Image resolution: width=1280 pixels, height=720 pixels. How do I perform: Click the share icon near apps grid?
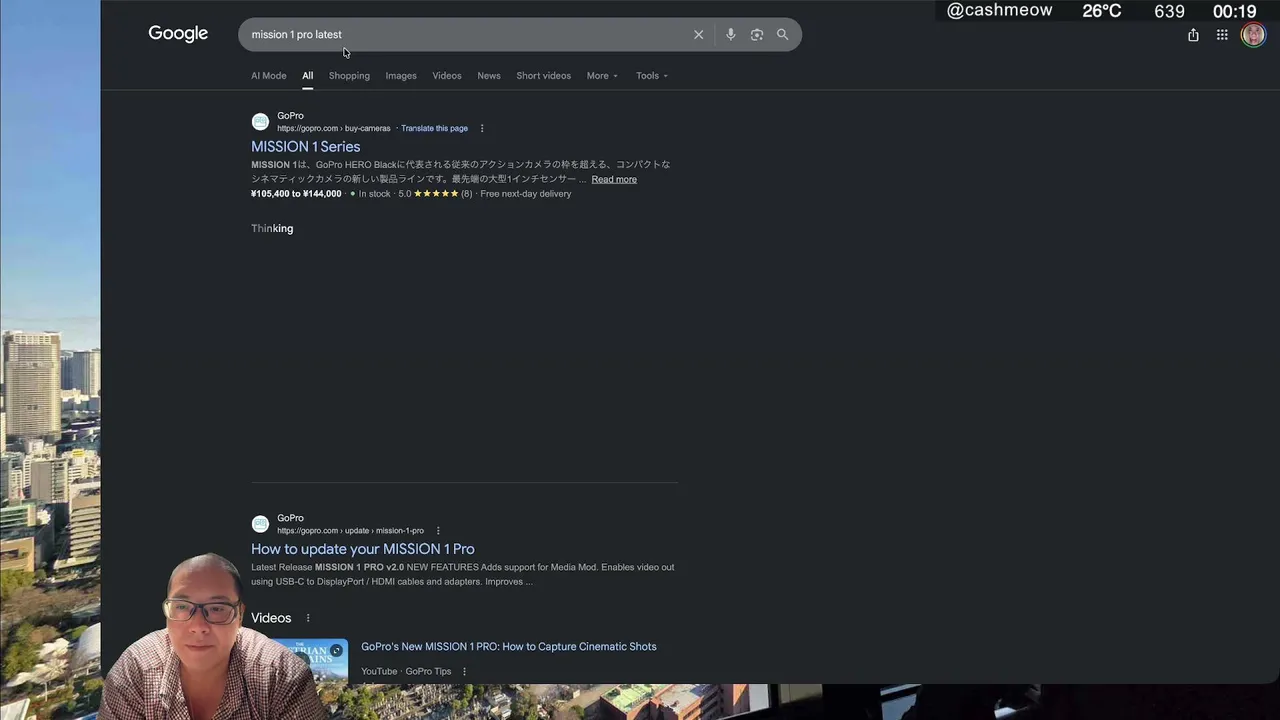coord(1193,35)
